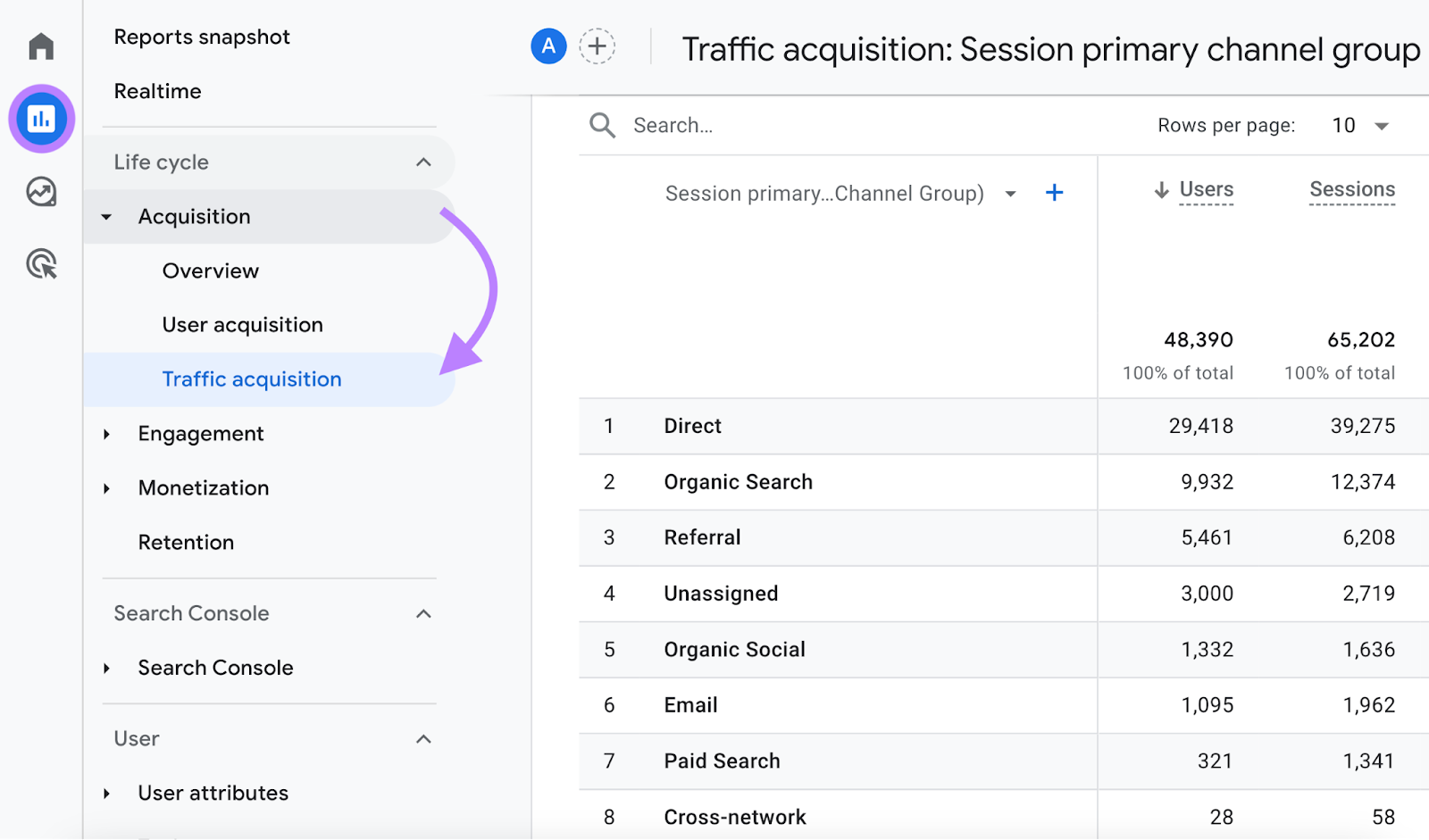Select the Reports icon highlighted in purple
This screenshot has width=1429, height=840.
(41, 119)
